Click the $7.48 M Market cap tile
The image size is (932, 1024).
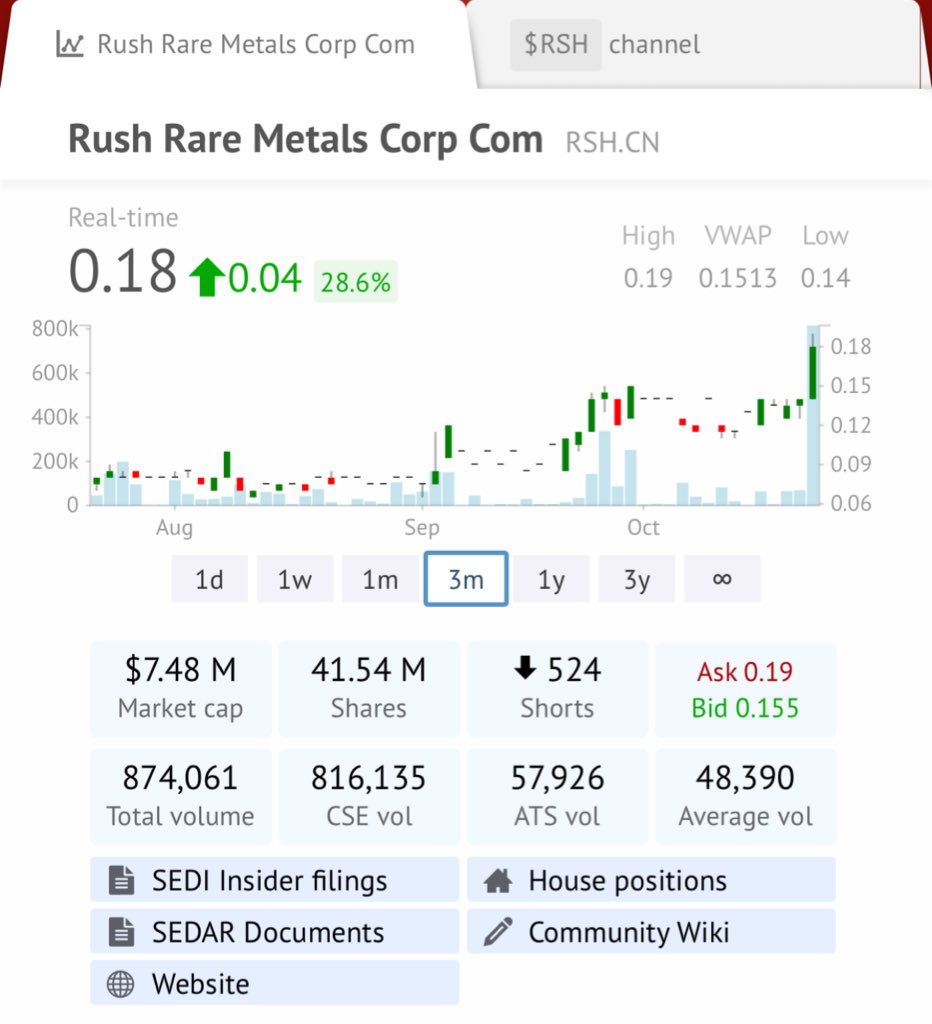pos(181,689)
